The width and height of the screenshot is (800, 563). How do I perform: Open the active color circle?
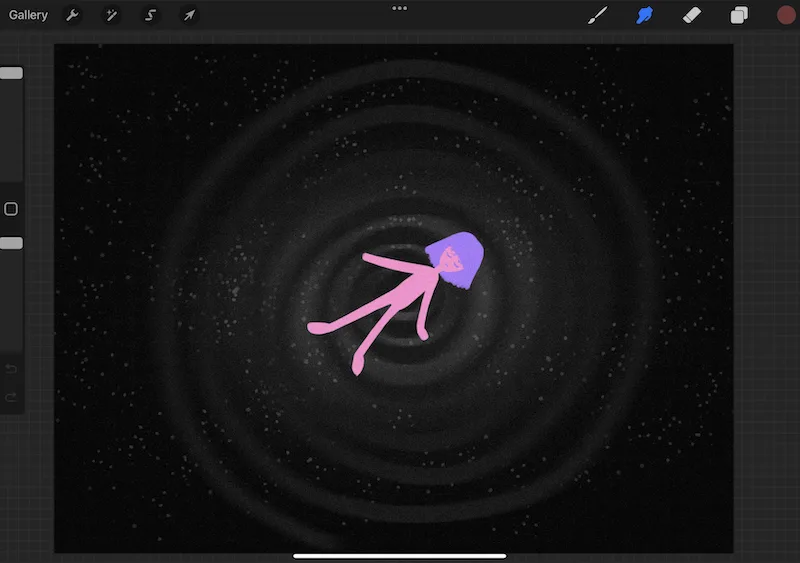[786, 15]
